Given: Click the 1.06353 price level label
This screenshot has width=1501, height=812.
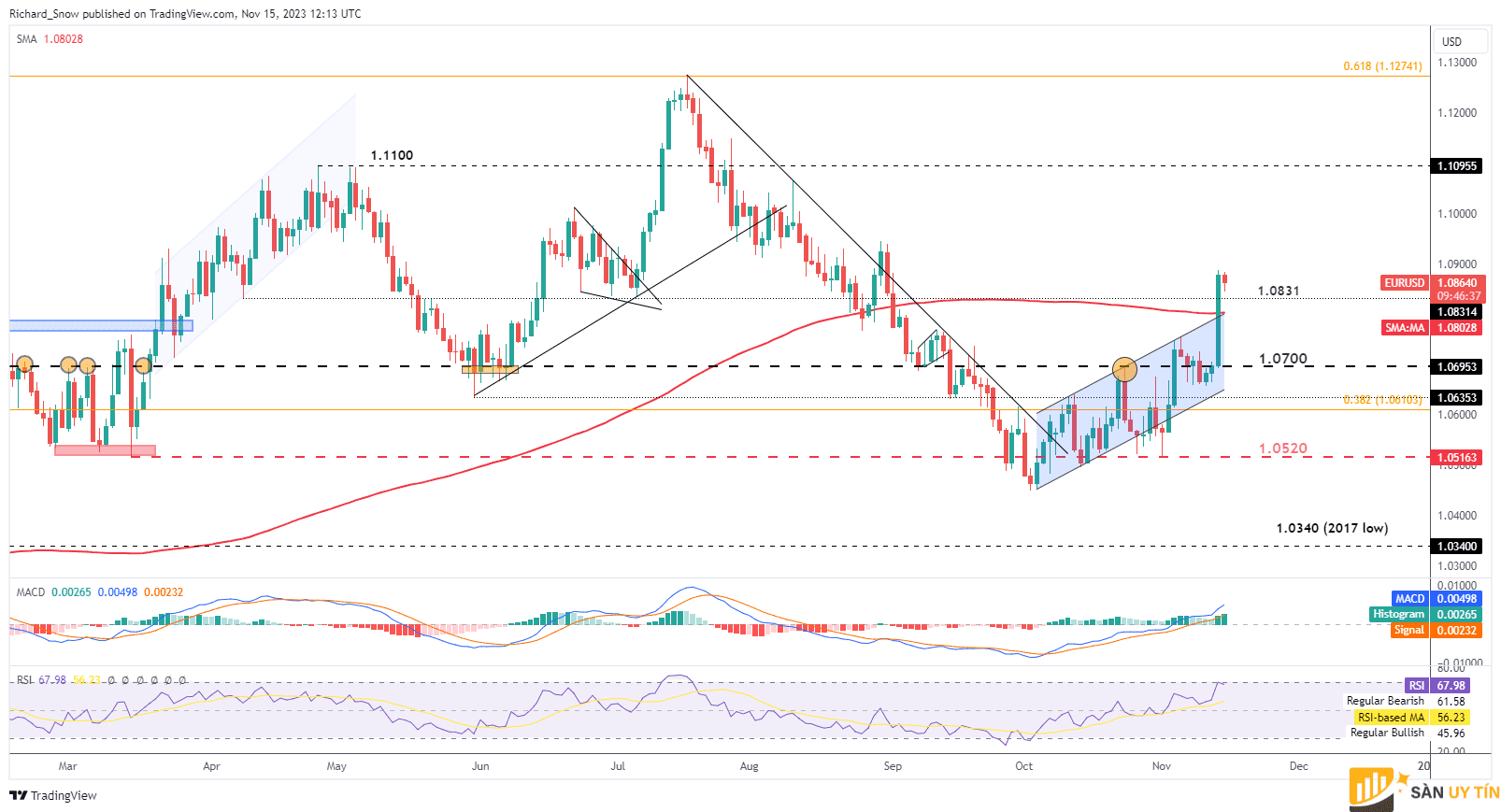Looking at the screenshot, I should tap(1457, 398).
